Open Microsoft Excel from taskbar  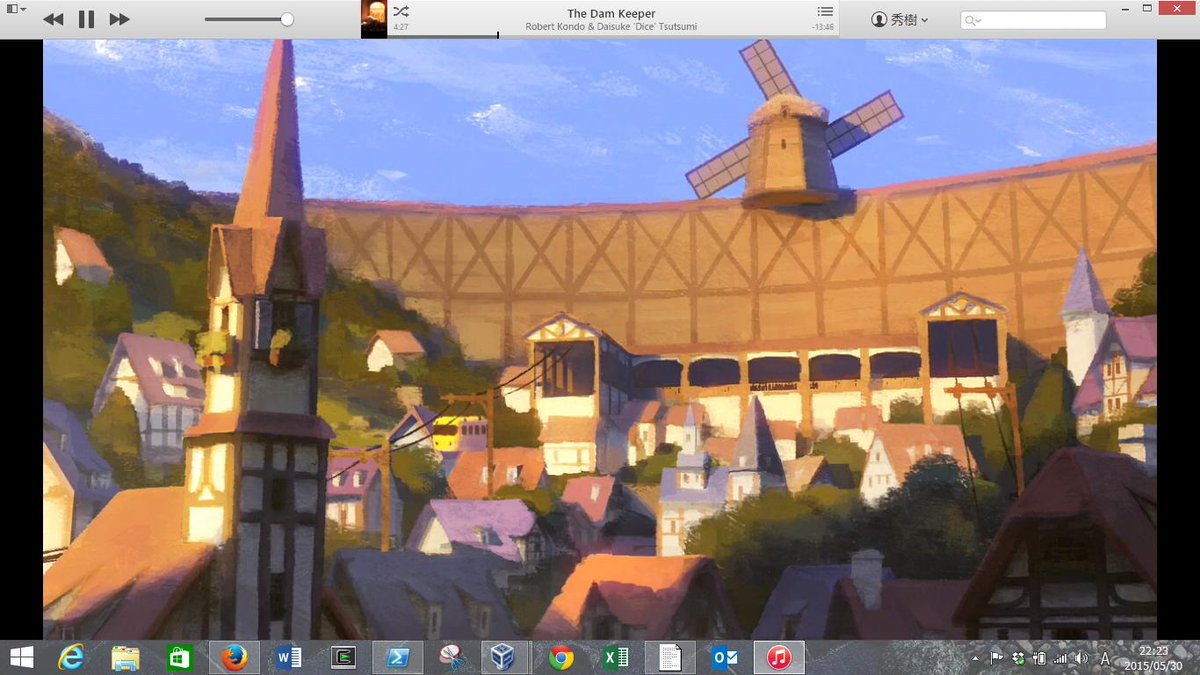[x=615, y=657]
